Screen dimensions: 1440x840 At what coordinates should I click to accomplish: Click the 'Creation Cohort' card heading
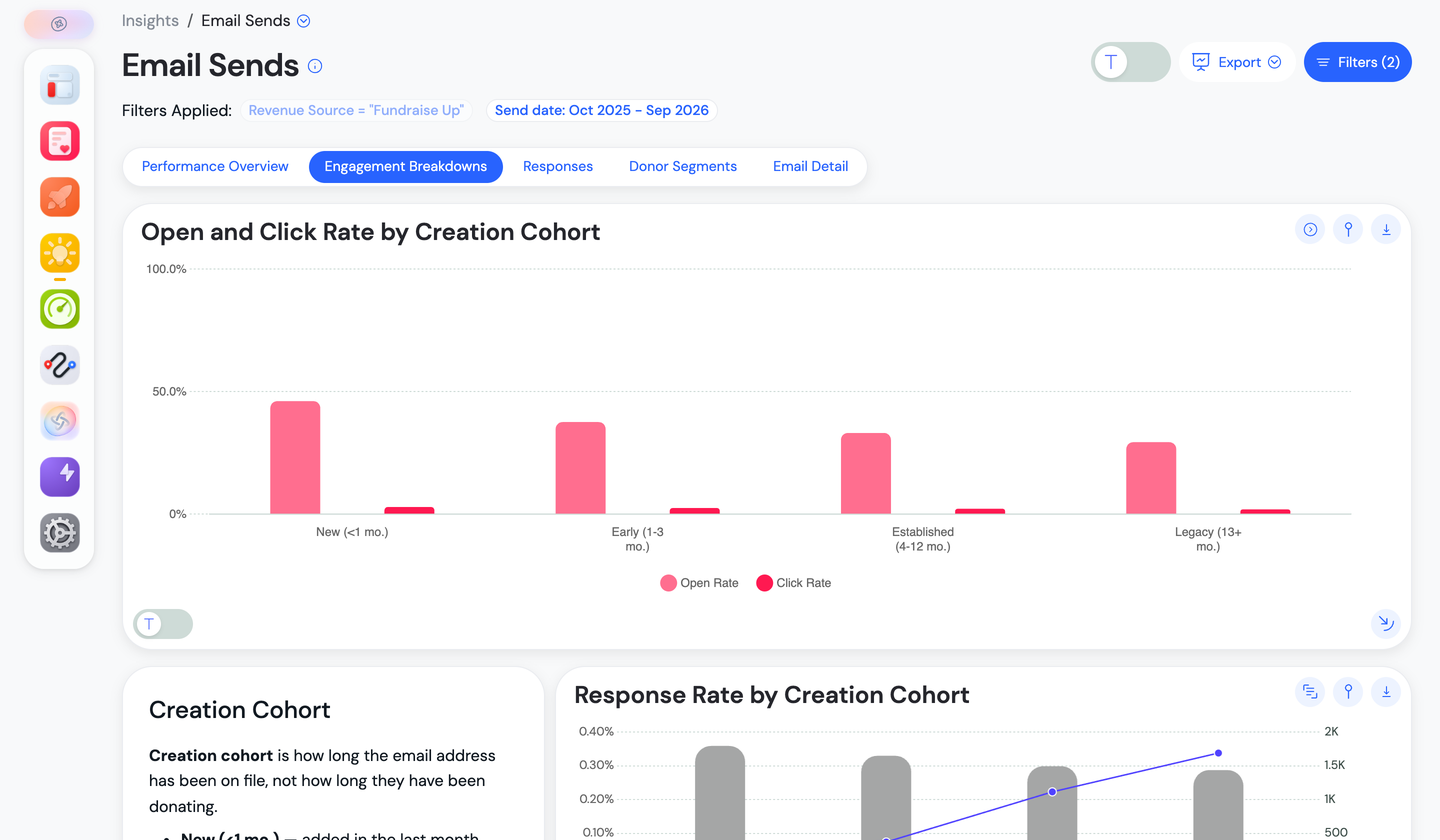pyautogui.click(x=240, y=710)
